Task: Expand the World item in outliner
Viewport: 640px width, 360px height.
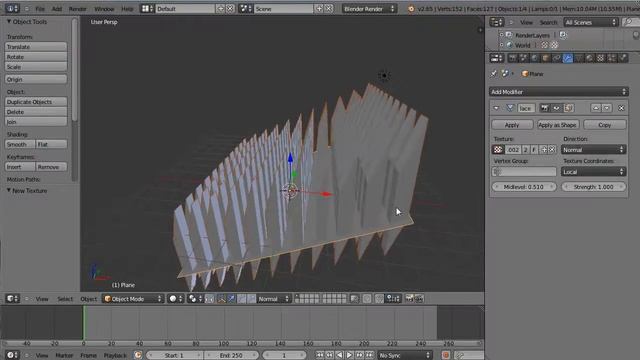Action: (x=502, y=45)
